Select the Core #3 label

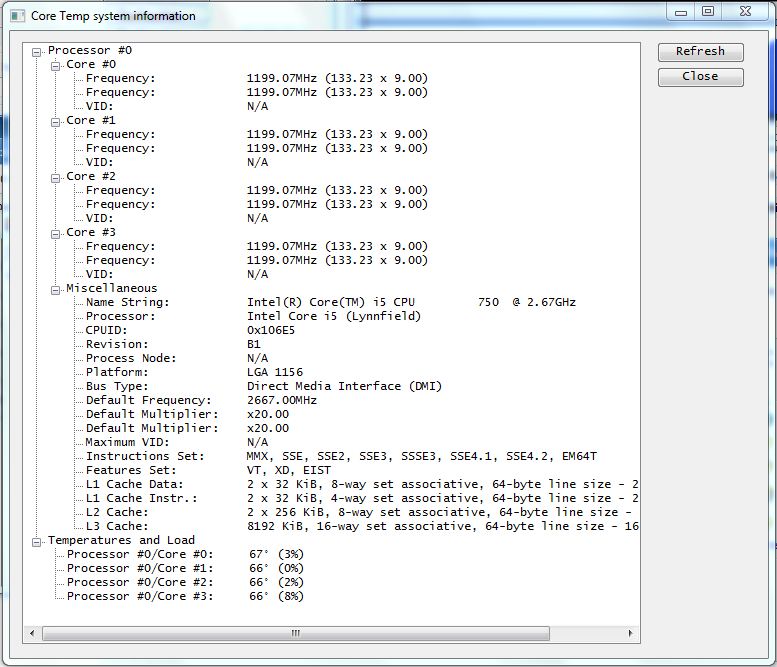coord(91,232)
